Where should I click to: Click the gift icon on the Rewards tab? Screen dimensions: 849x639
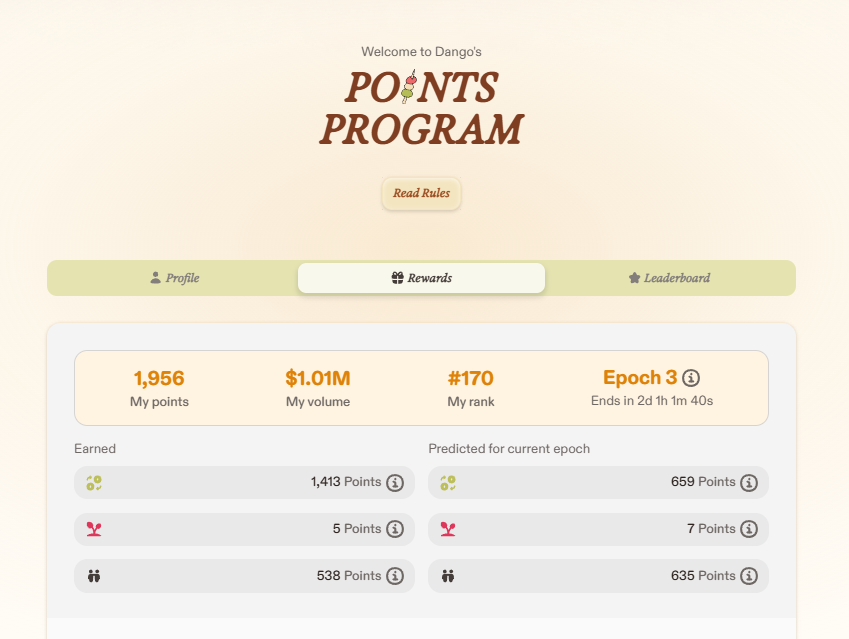(x=397, y=278)
